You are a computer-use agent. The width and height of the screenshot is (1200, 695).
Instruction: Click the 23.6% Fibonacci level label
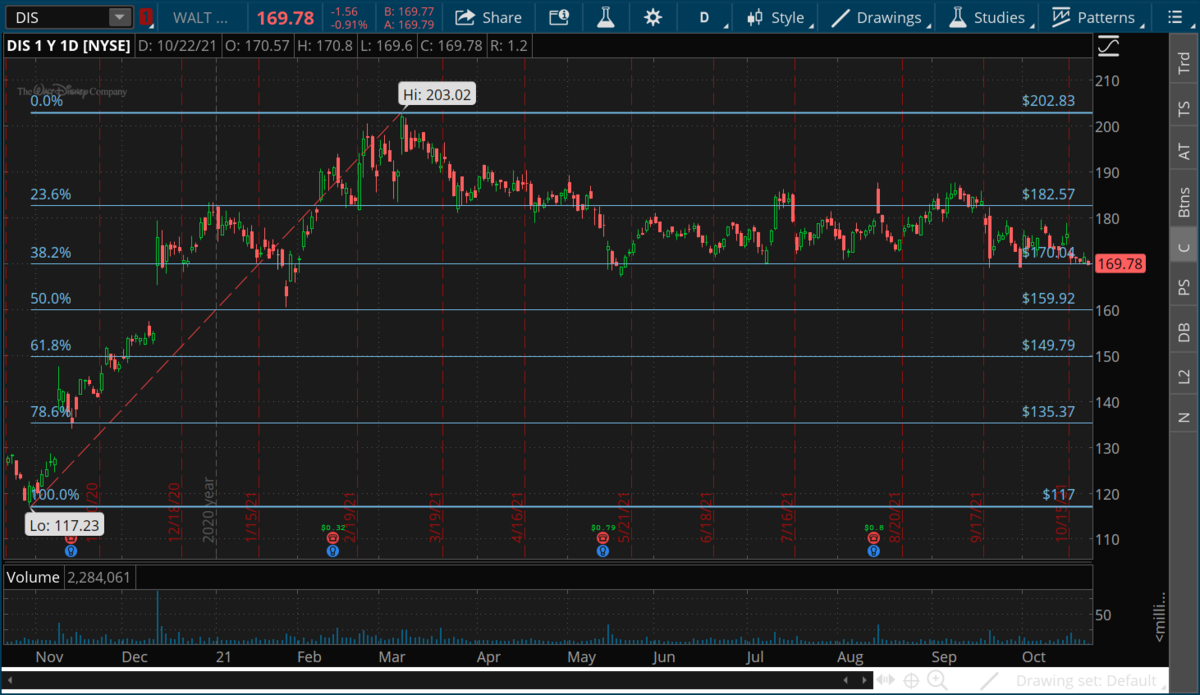click(x=51, y=195)
